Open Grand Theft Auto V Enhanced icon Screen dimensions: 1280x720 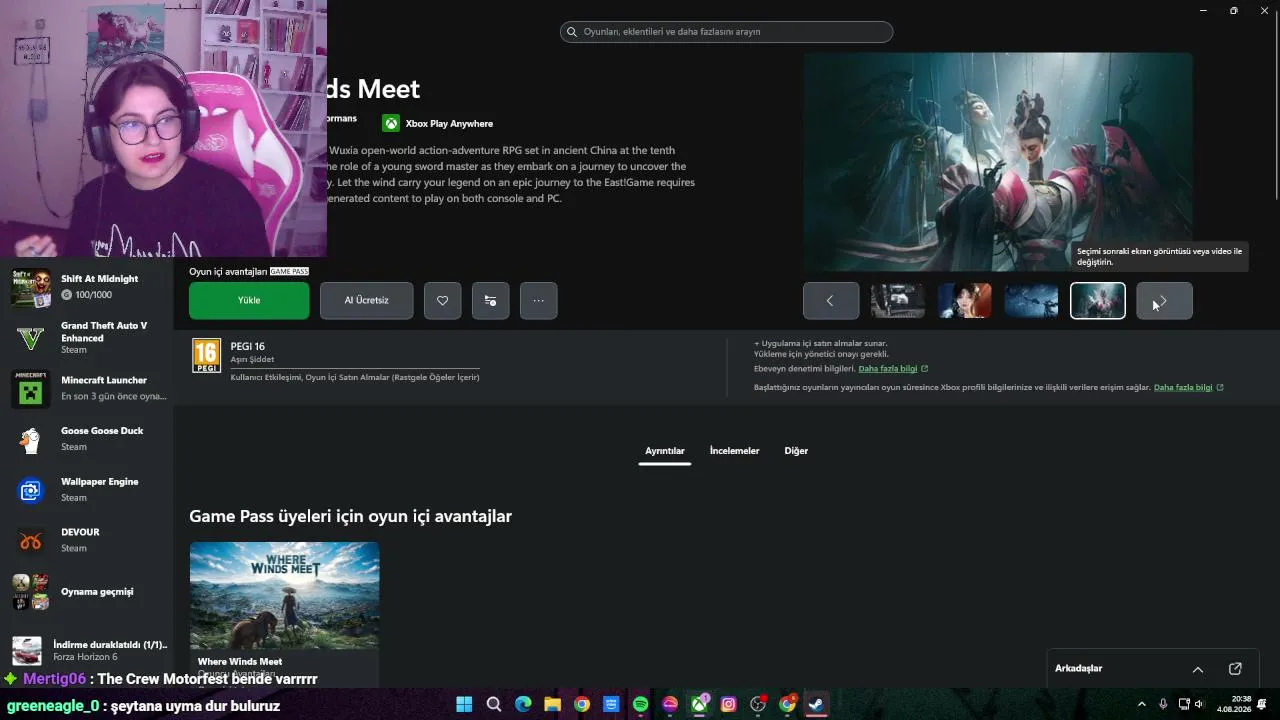tap(31, 338)
